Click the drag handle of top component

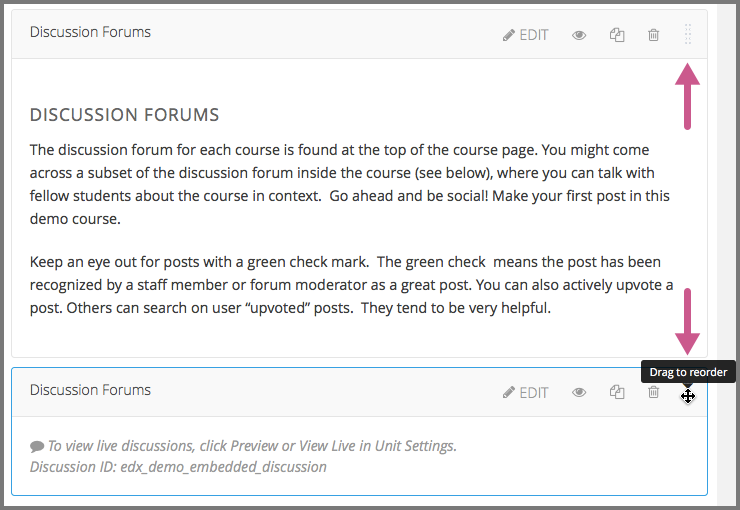pos(688,35)
